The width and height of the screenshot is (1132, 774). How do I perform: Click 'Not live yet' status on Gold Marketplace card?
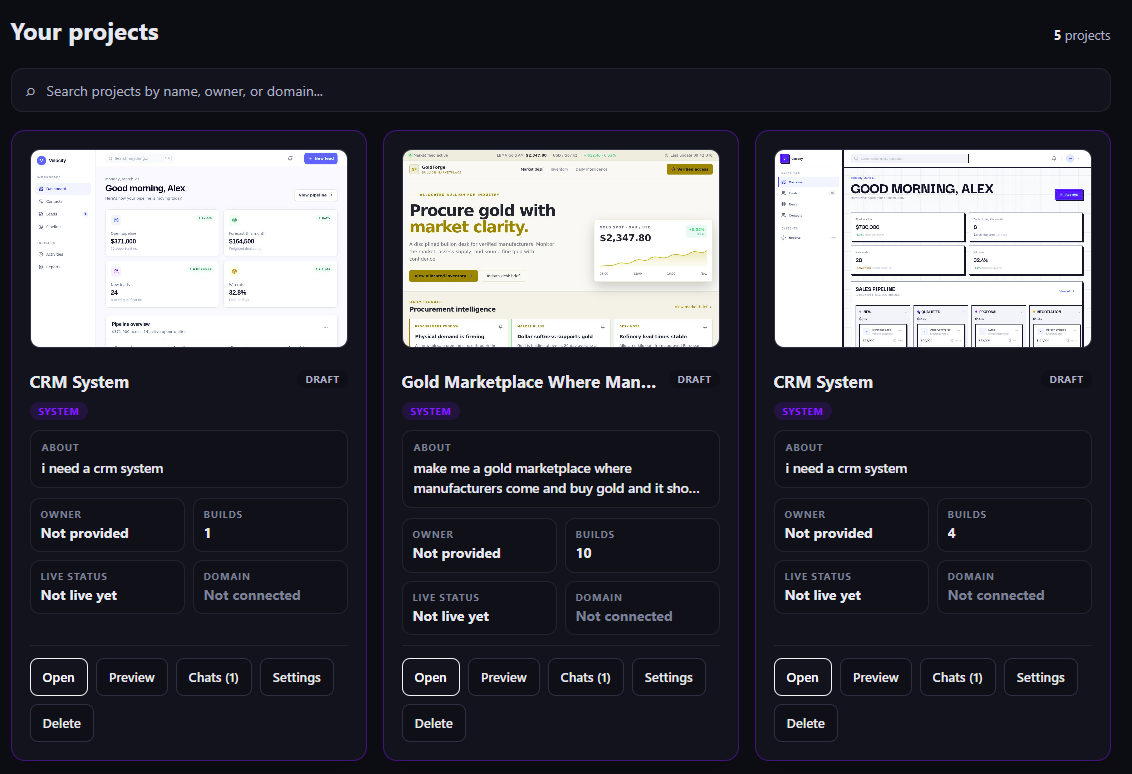(x=450, y=616)
